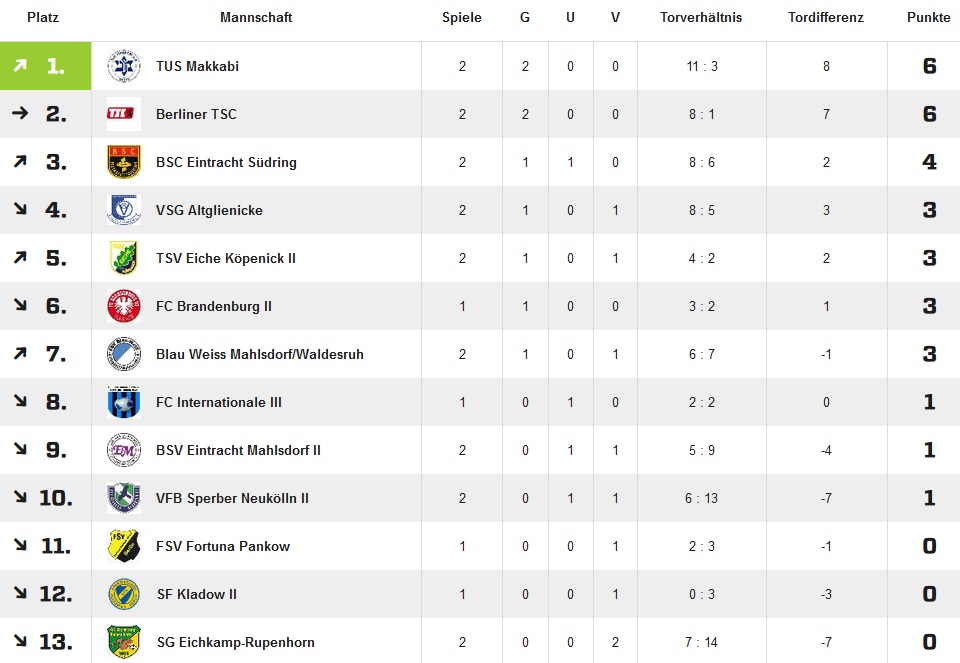Click SG Eichkamp-Rupenhorn club crest

tap(123, 642)
